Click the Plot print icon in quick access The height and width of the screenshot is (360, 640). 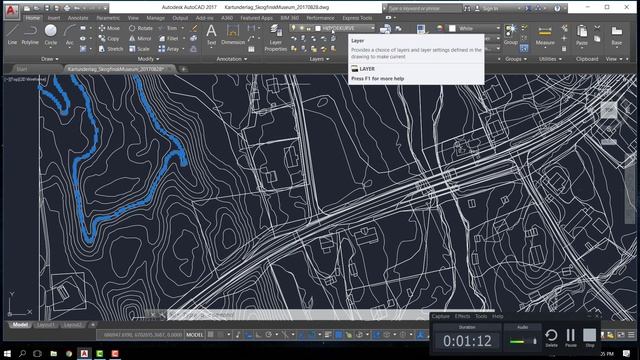click(x=67, y=8)
